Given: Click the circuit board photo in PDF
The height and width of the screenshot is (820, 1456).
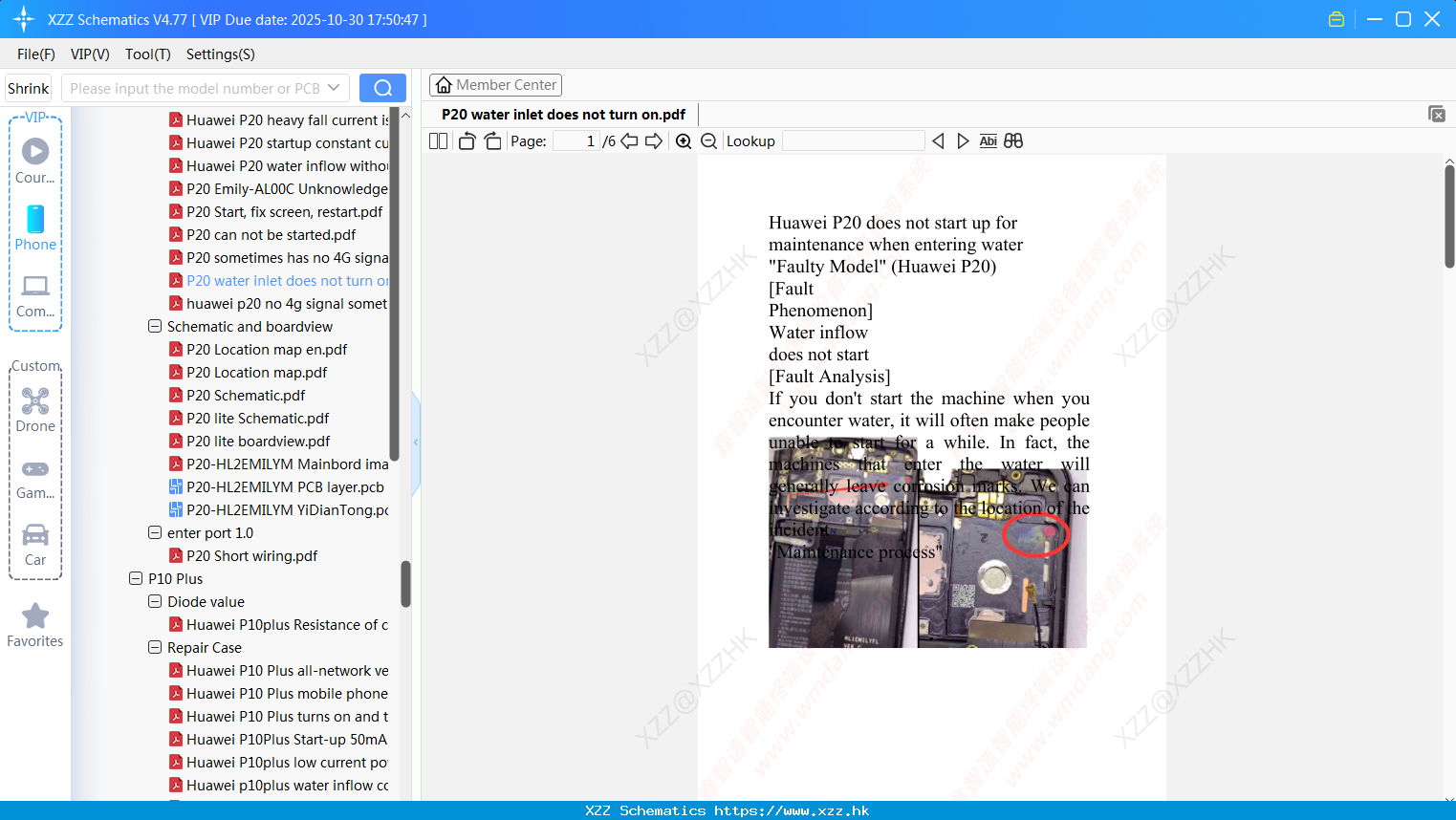Looking at the screenshot, I should tap(927, 543).
